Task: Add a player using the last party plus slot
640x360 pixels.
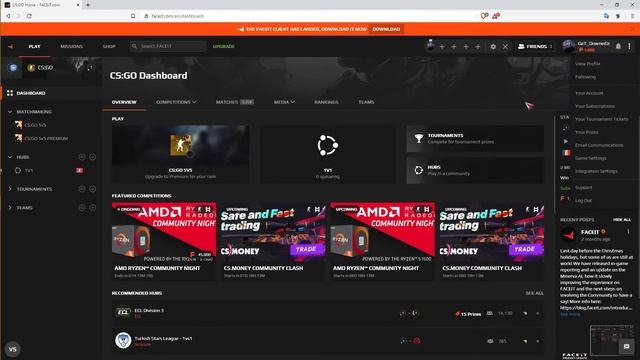Action: click(x=478, y=47)
